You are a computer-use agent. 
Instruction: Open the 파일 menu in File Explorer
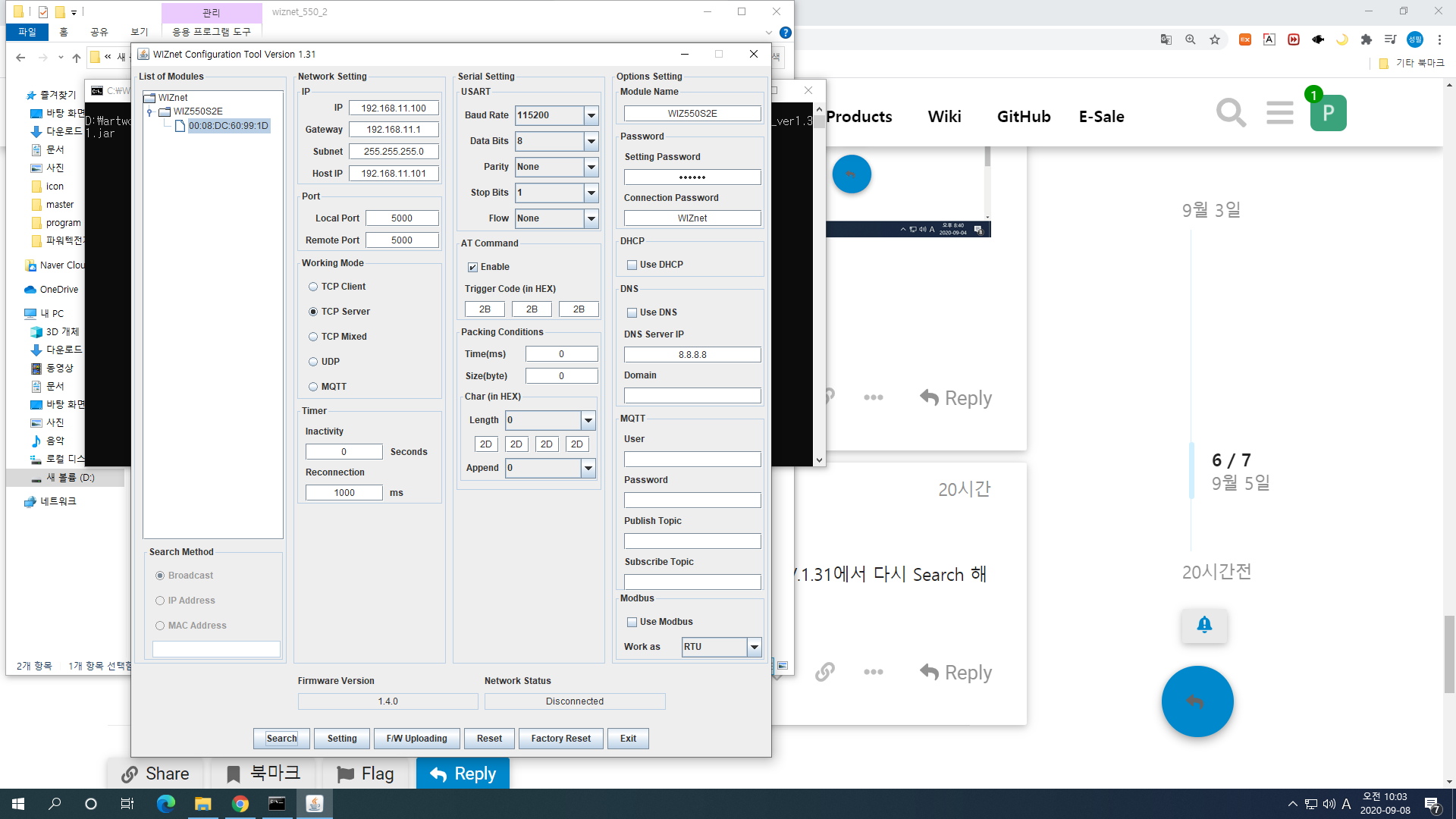(x=27, y=32)
